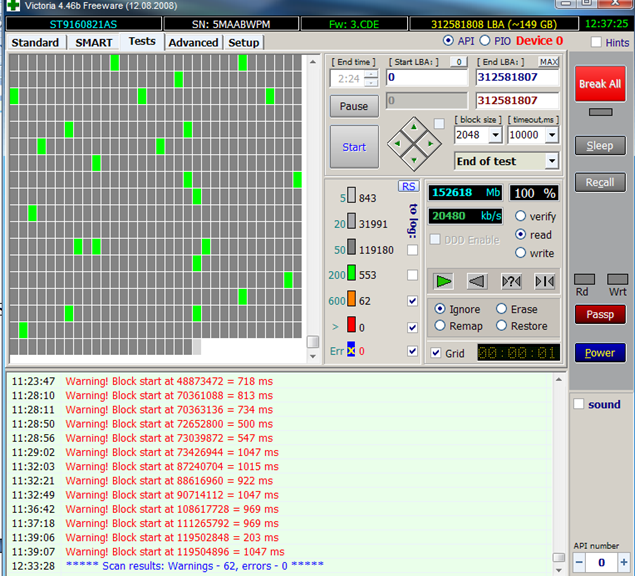Click the 152618 Mb scanned readout
Screen dimensions: 636x577
[x=466, y=193]
